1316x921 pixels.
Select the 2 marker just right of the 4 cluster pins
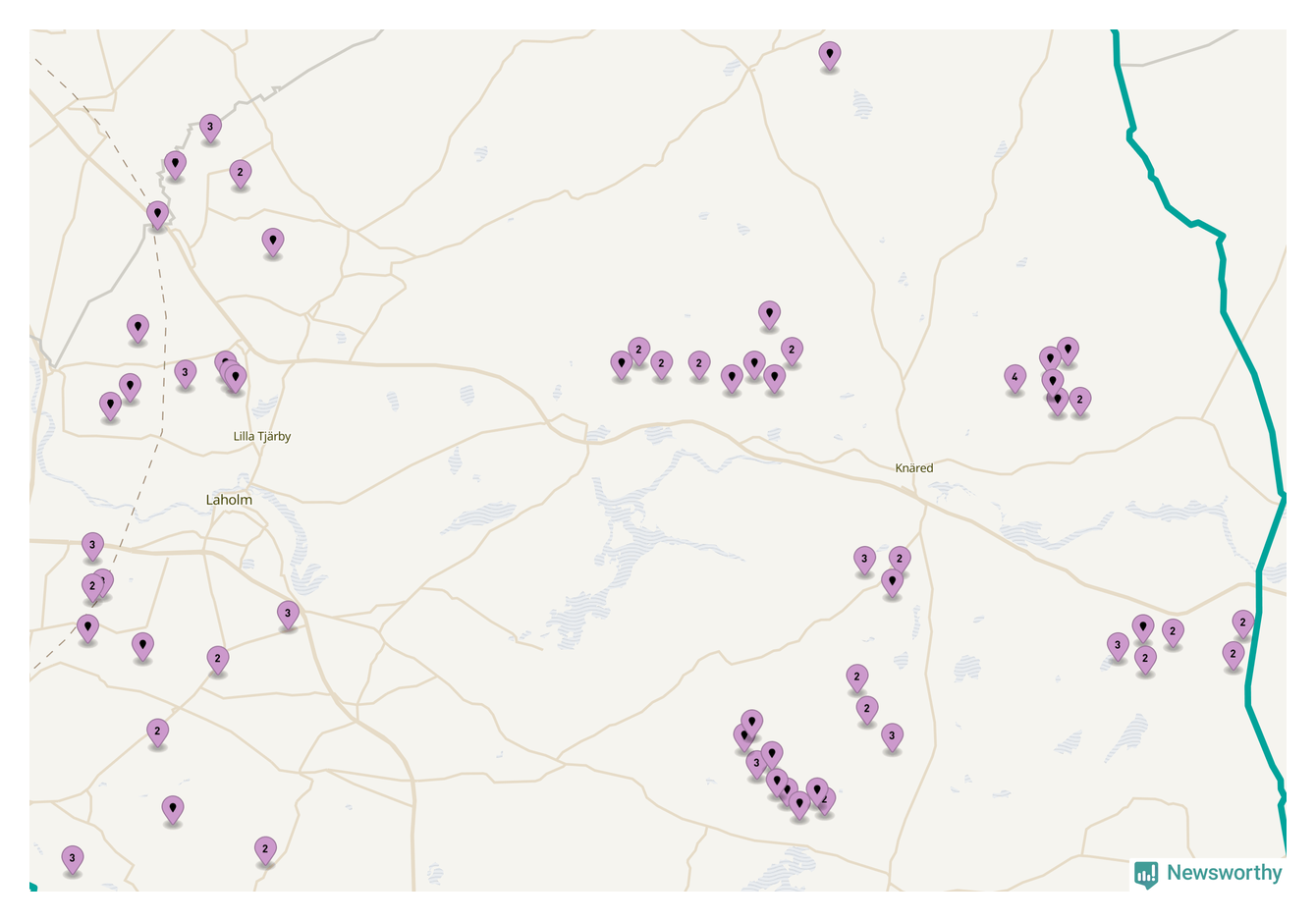[1080, 401]
